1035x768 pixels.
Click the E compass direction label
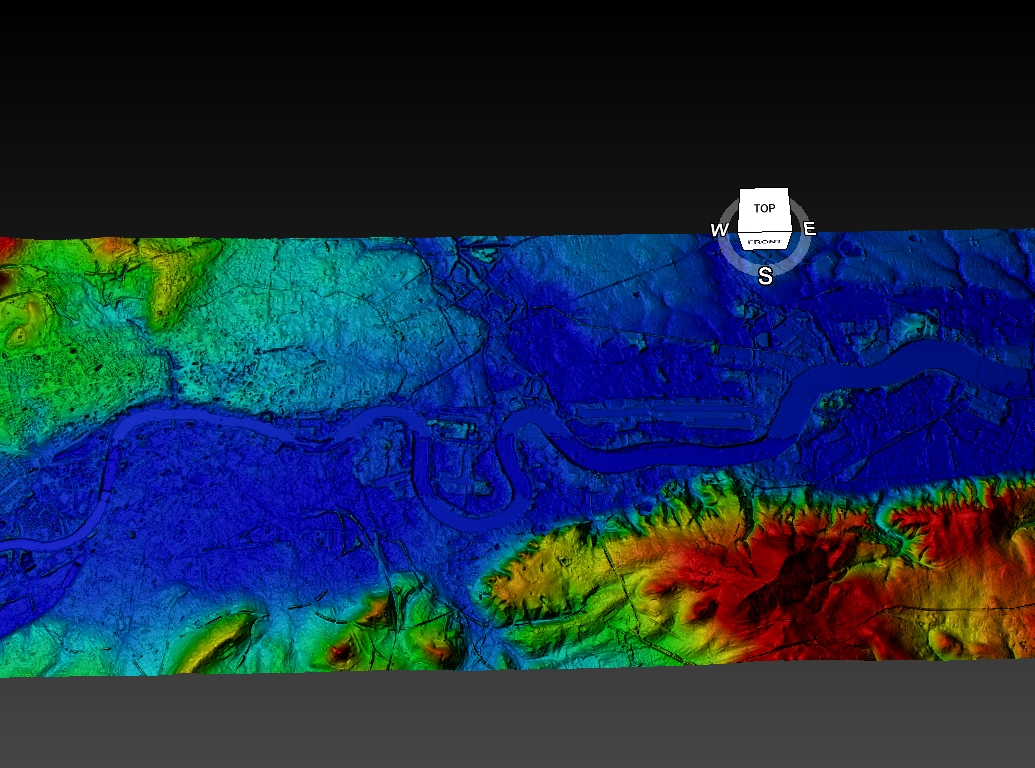tap(810, 229)
